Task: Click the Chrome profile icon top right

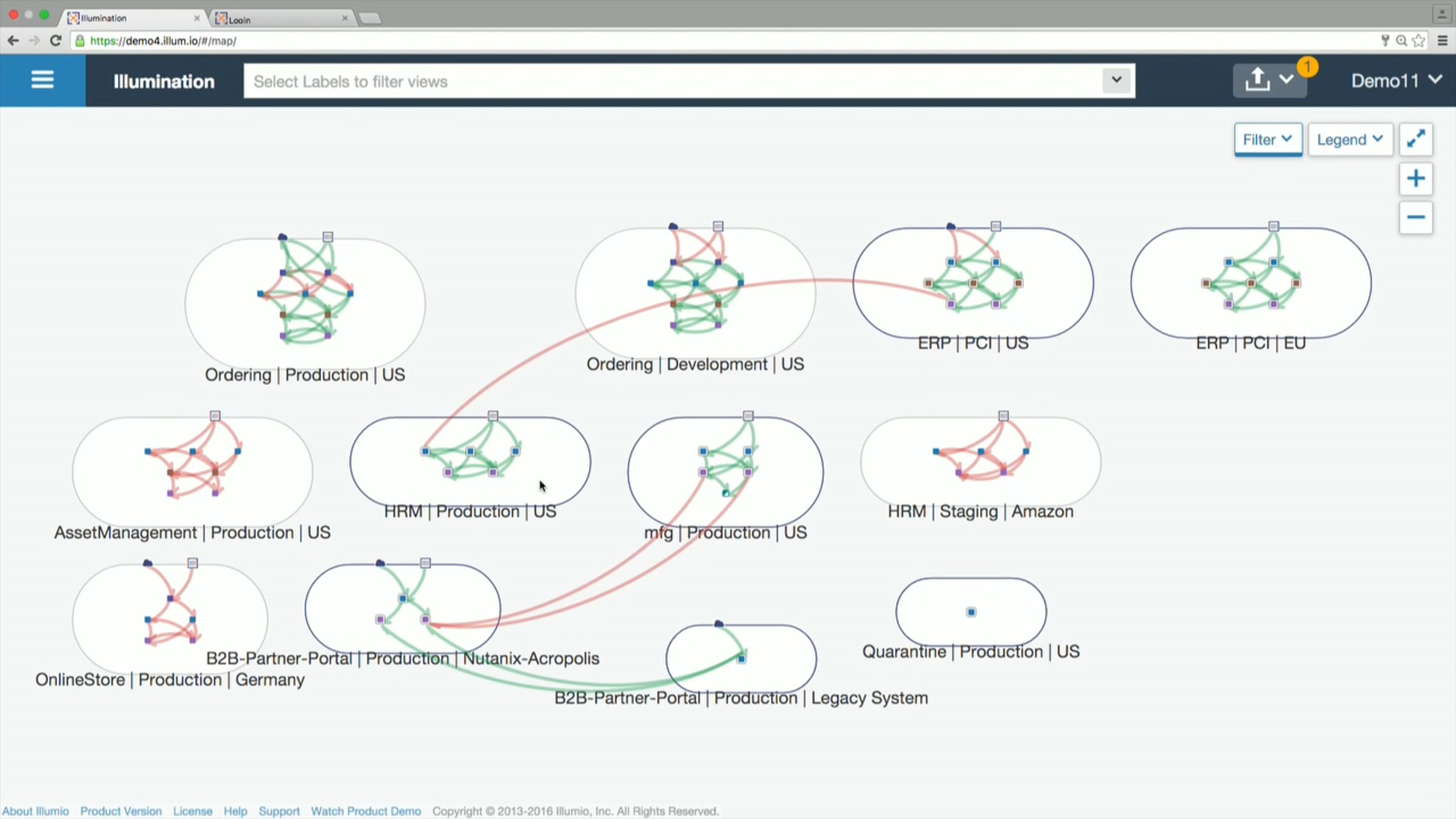Action: point(1443,13)
